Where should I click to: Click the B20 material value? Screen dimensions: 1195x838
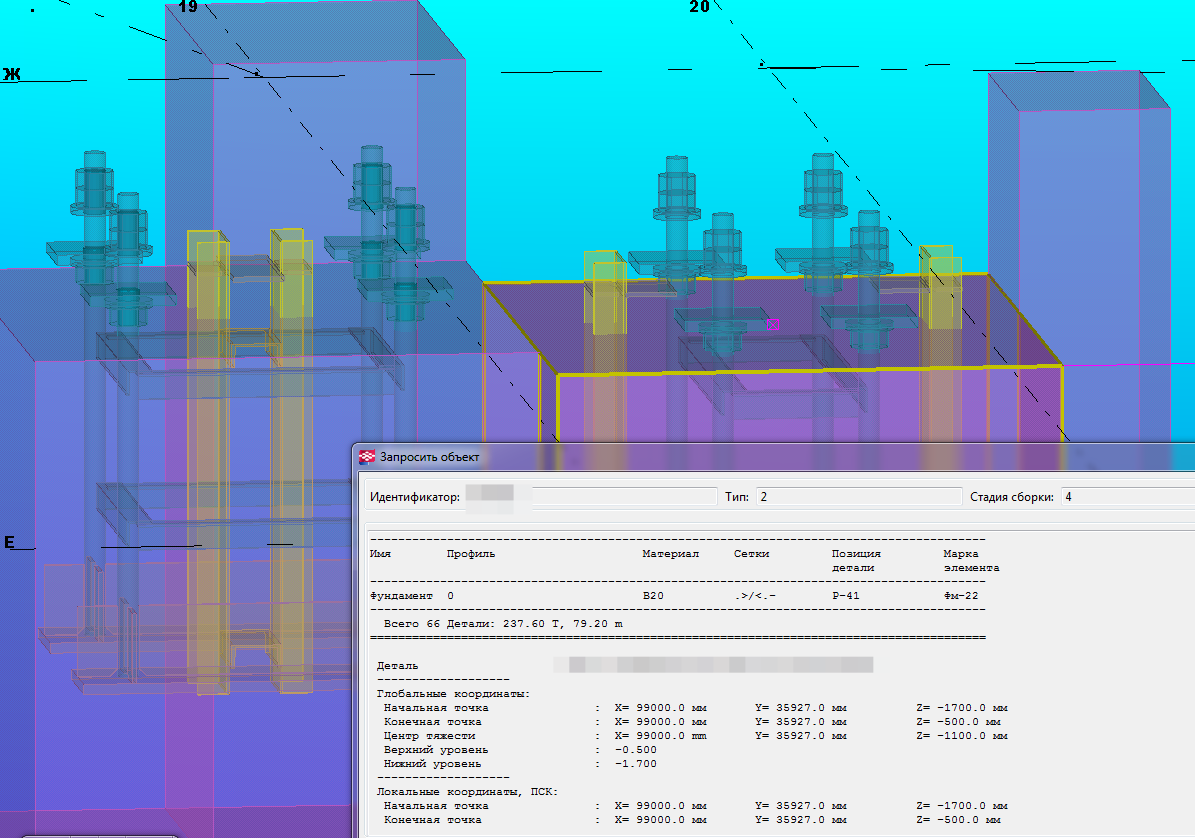(653, 595)
